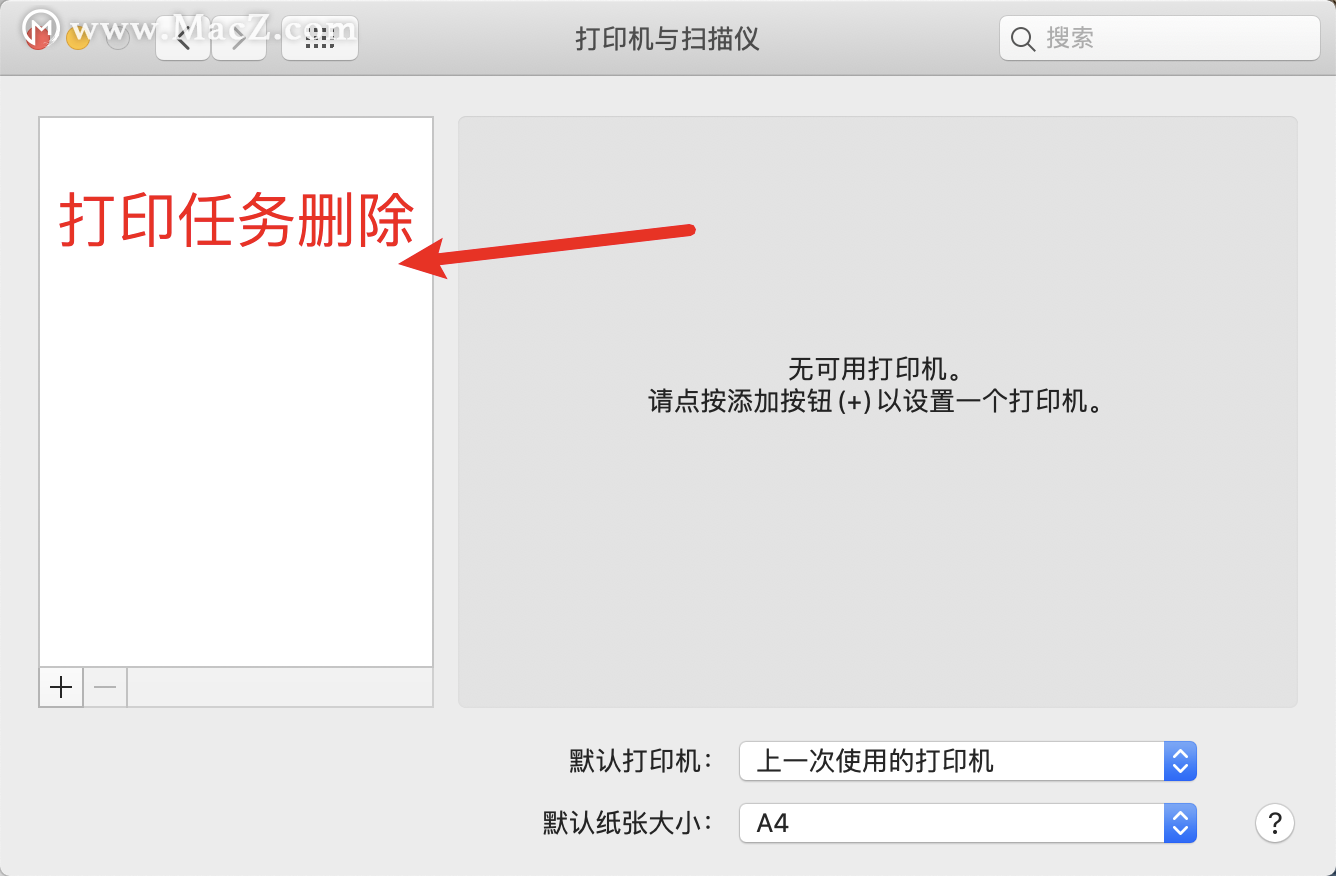Screen dimensions: 1336x876
Task: Click the red 打印任务删除 annotation text
Action: pos(237,220)
